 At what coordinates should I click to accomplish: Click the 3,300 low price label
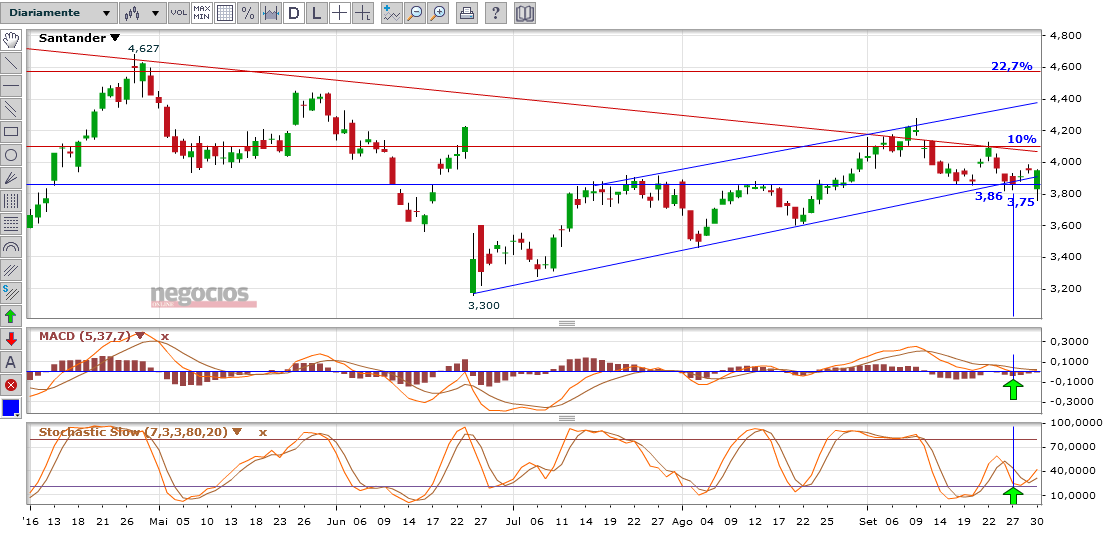pos(483,305)
